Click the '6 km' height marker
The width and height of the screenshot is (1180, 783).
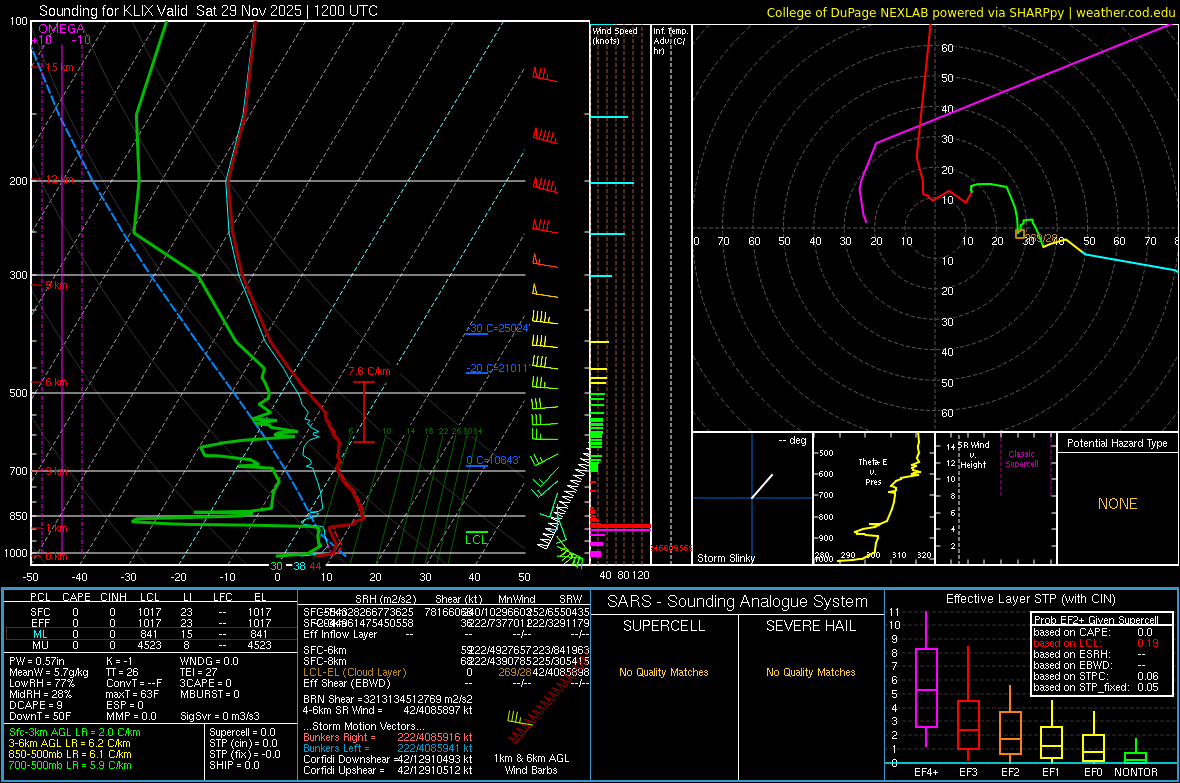click(56, 382)
